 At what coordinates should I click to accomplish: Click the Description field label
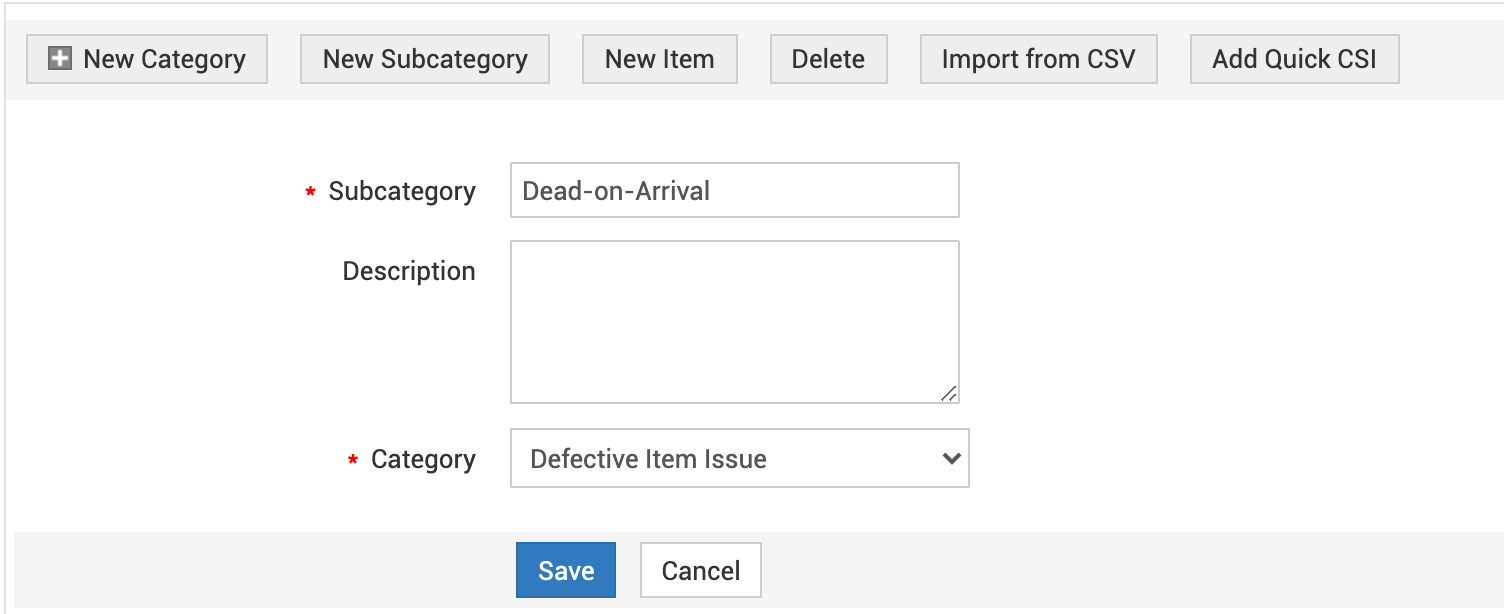pyautogui.click(x=409, y=271)
